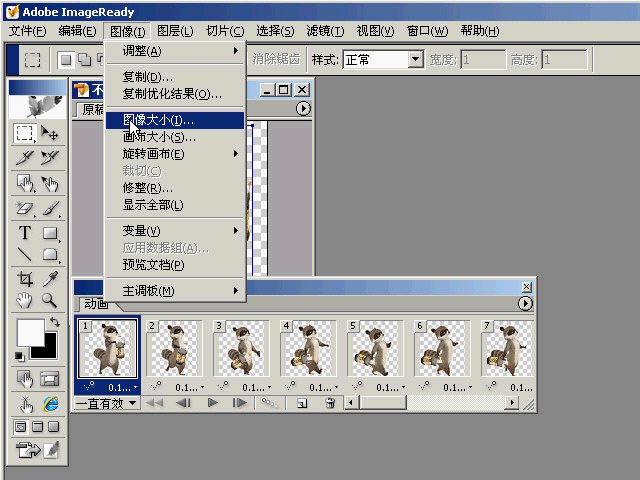
Task: Select the Rectangle shape tool
Action: [x=50, y=233]
